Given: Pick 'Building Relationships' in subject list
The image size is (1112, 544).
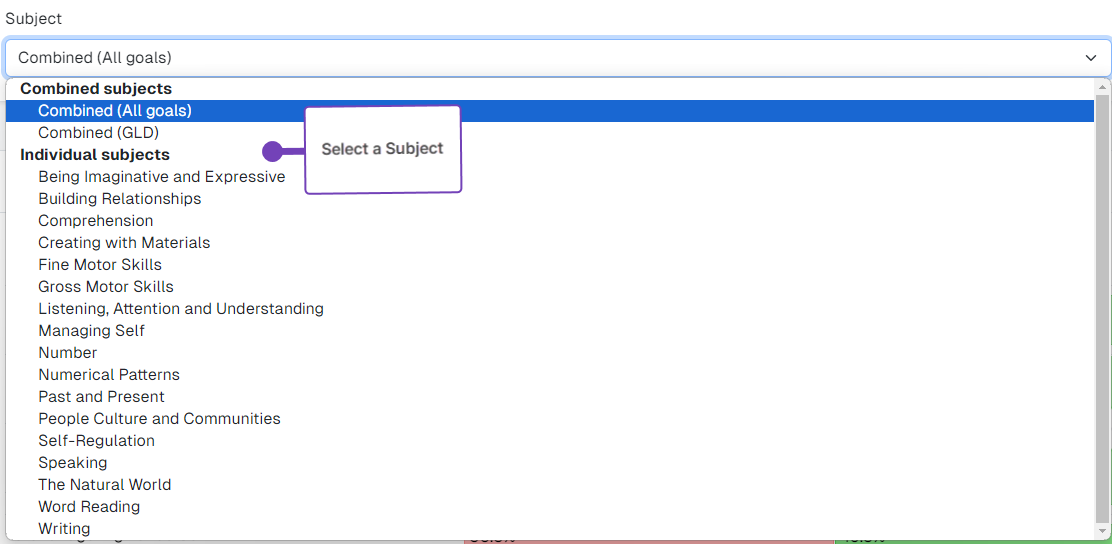Looking at the screenshot, I should point(119,199).
